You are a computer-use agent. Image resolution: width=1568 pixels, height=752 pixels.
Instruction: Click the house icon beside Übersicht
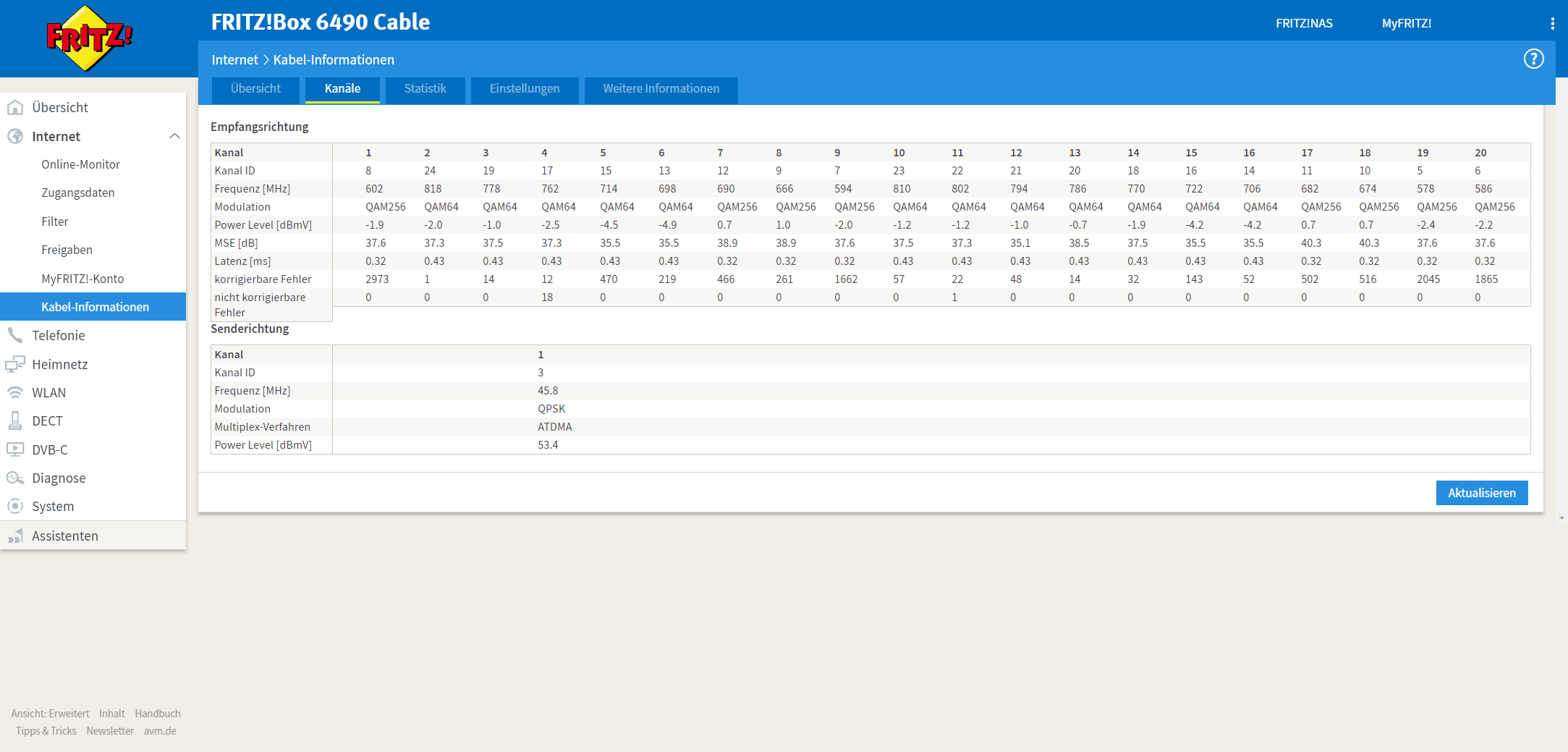[x=15, y=108]
